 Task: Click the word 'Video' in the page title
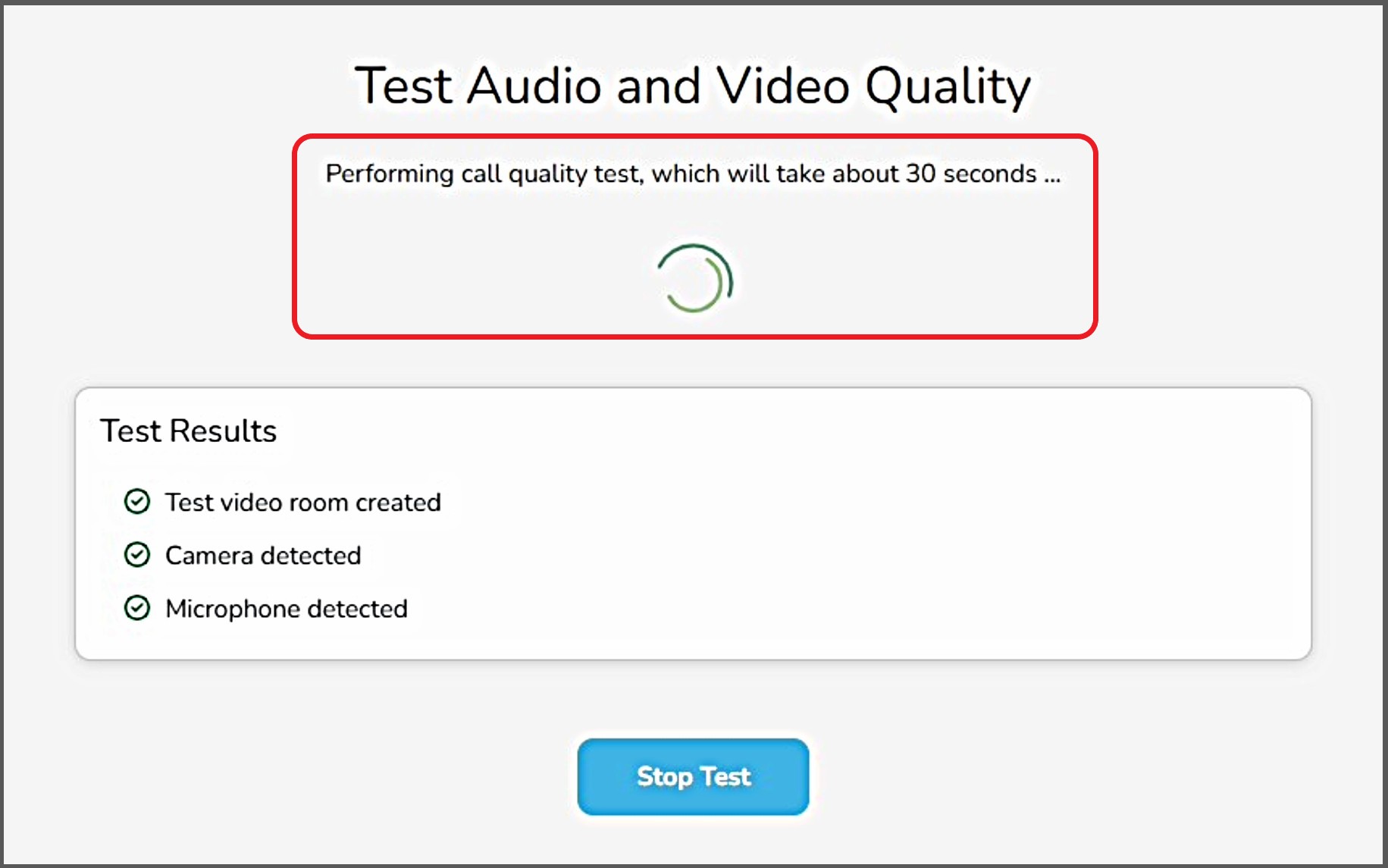tap(783, 85)
